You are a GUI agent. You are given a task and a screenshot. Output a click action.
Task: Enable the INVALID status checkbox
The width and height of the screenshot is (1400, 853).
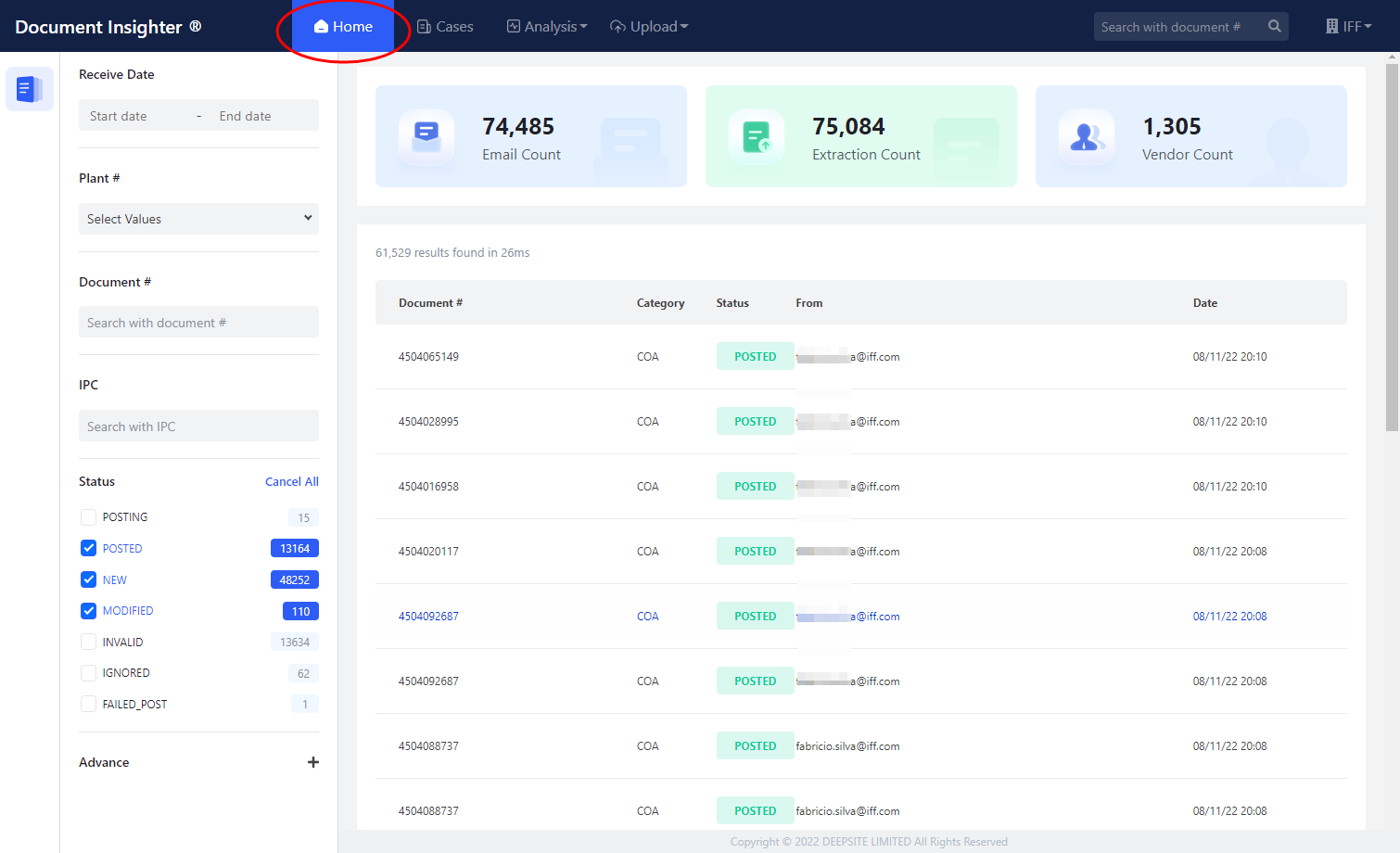(89, 642)
